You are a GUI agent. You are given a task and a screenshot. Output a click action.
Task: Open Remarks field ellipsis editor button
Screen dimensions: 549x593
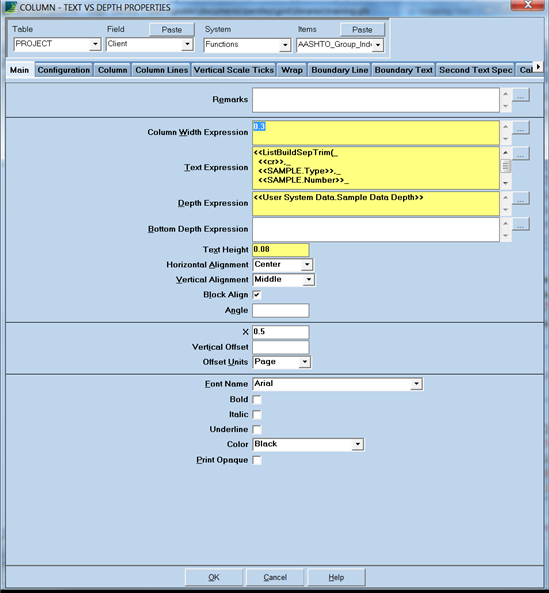pos(521,95)
